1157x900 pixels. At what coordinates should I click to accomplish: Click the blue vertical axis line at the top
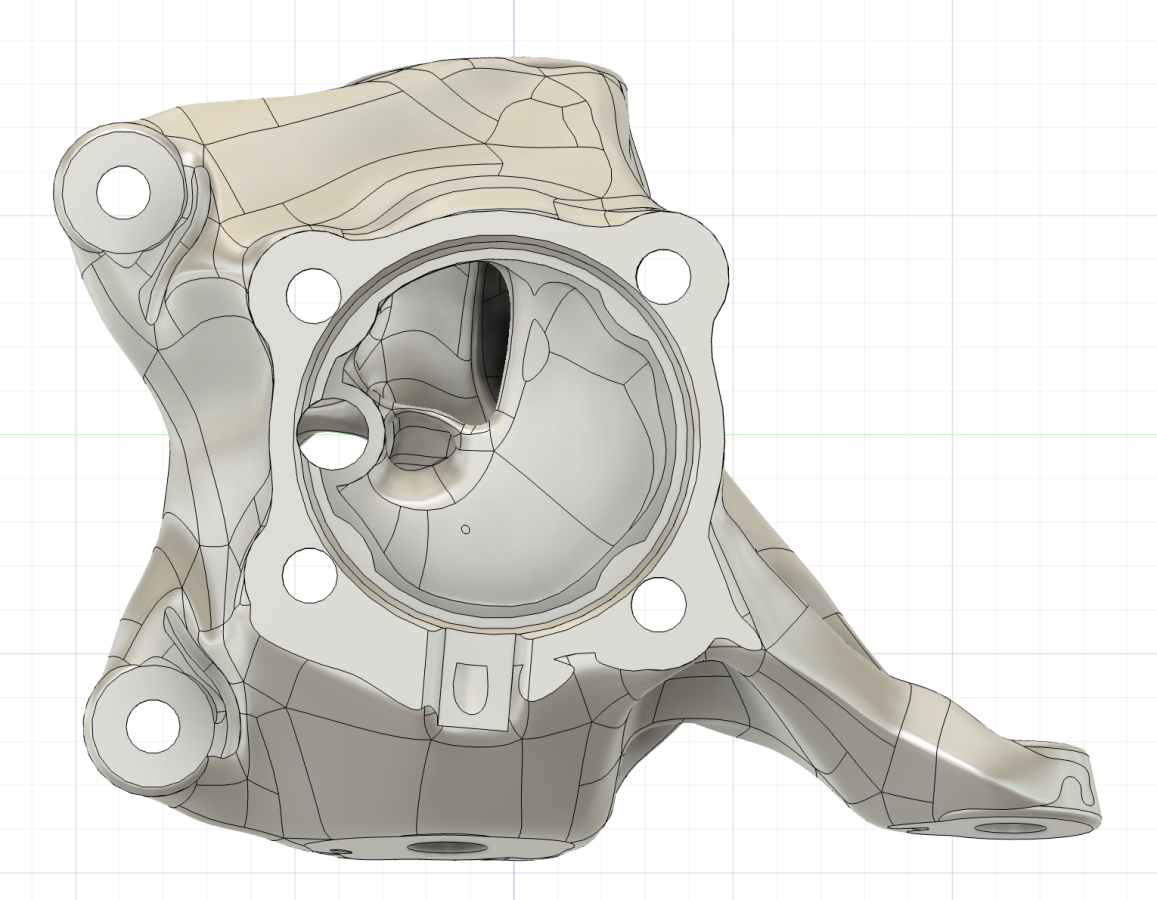click(514, 30)
